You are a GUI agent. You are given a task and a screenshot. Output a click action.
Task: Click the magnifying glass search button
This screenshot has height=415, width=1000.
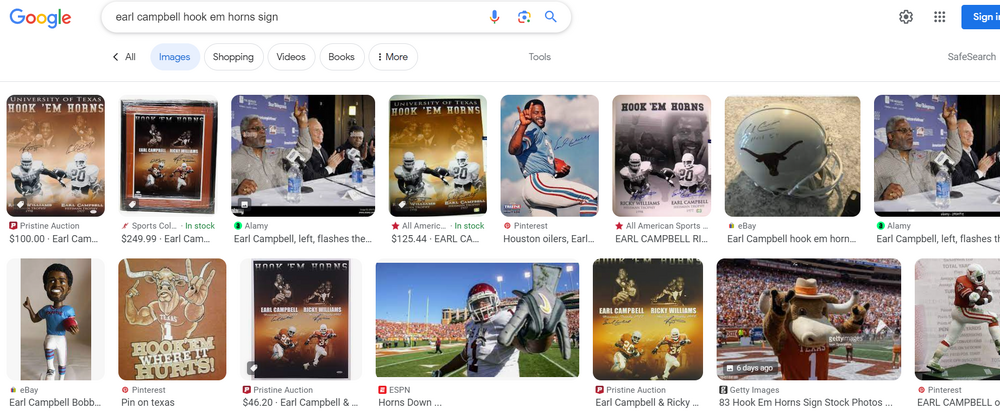551,17
